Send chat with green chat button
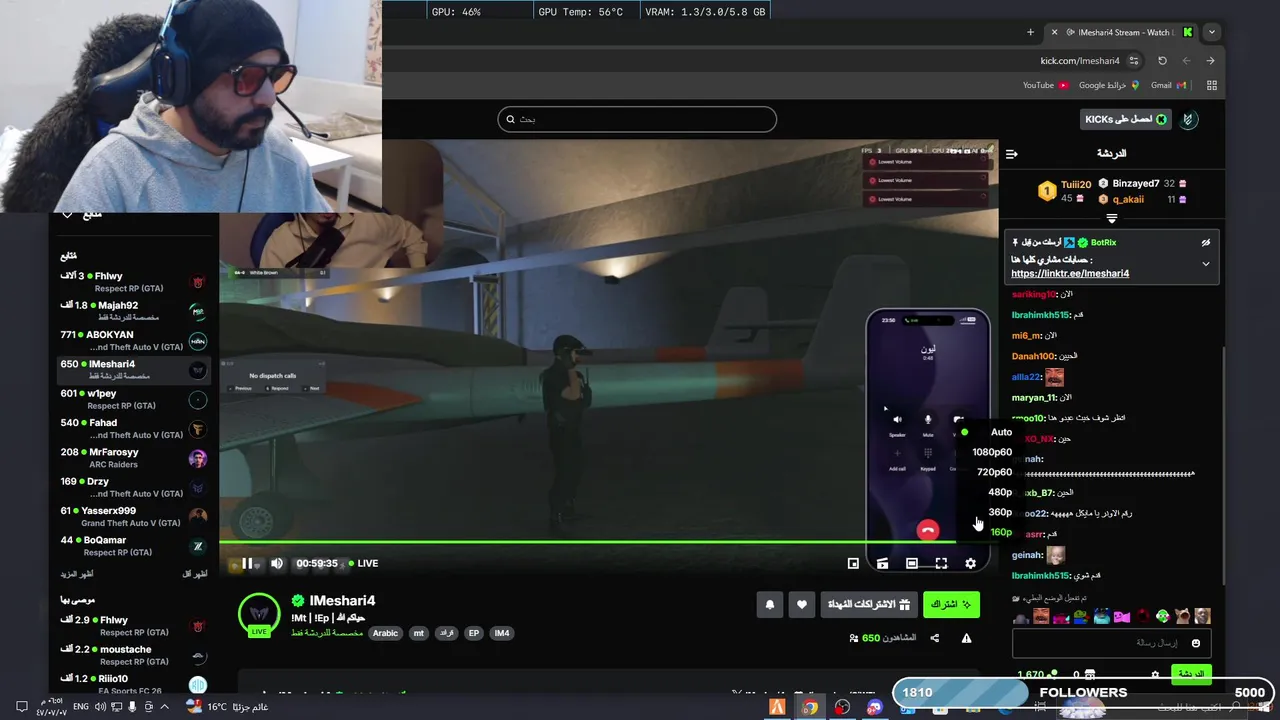The width and height of the screenshot is (1280, 720). 1190,674
